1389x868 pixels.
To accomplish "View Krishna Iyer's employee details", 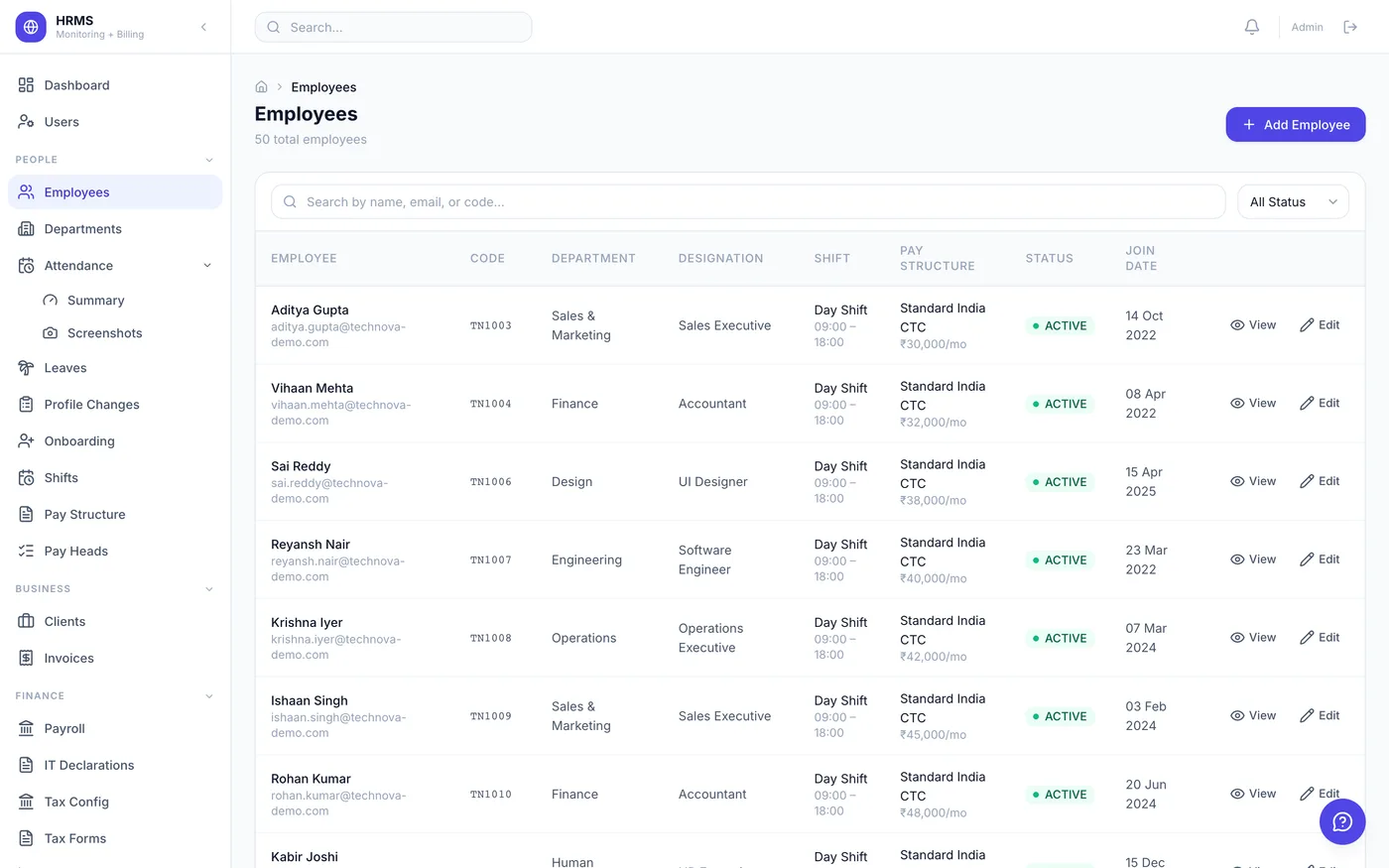I will pos(1253,638).
